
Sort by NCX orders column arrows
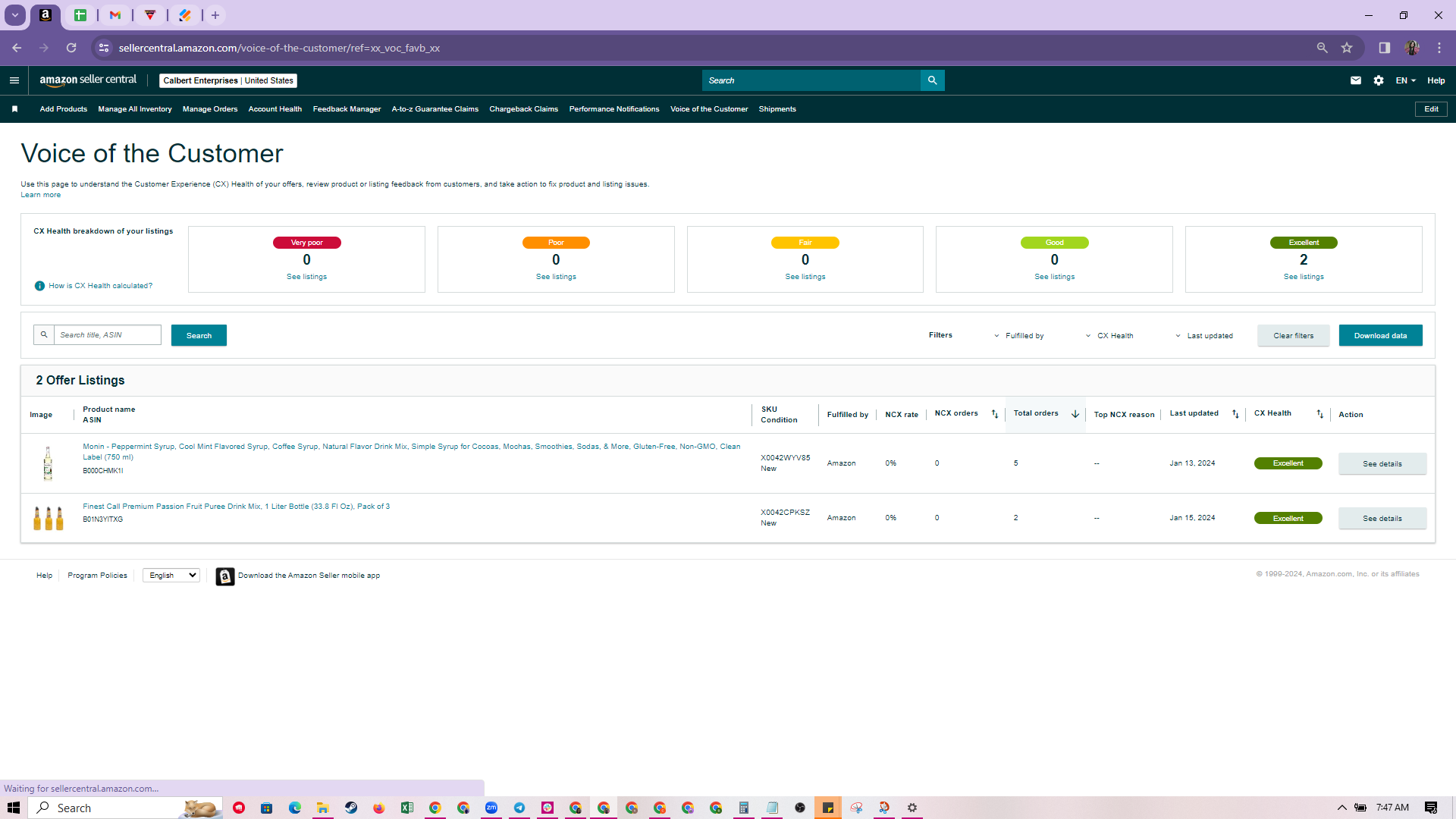click(995, 414)
